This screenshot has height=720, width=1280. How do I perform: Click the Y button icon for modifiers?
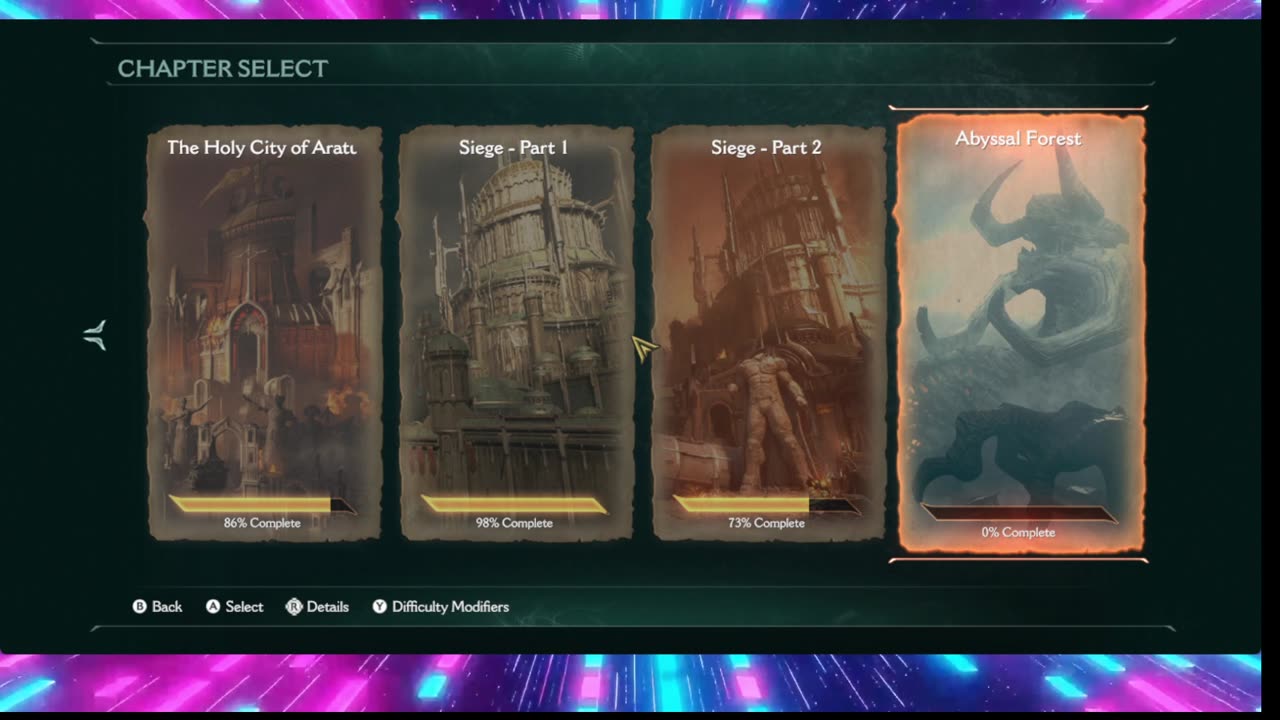click(x=379, y=607)
